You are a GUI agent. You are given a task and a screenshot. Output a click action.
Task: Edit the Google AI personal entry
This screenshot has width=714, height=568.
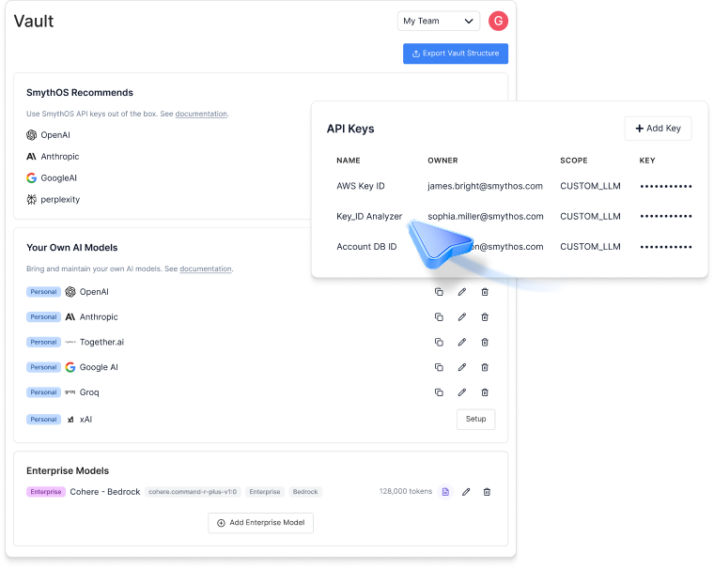[x=462, y=367]
